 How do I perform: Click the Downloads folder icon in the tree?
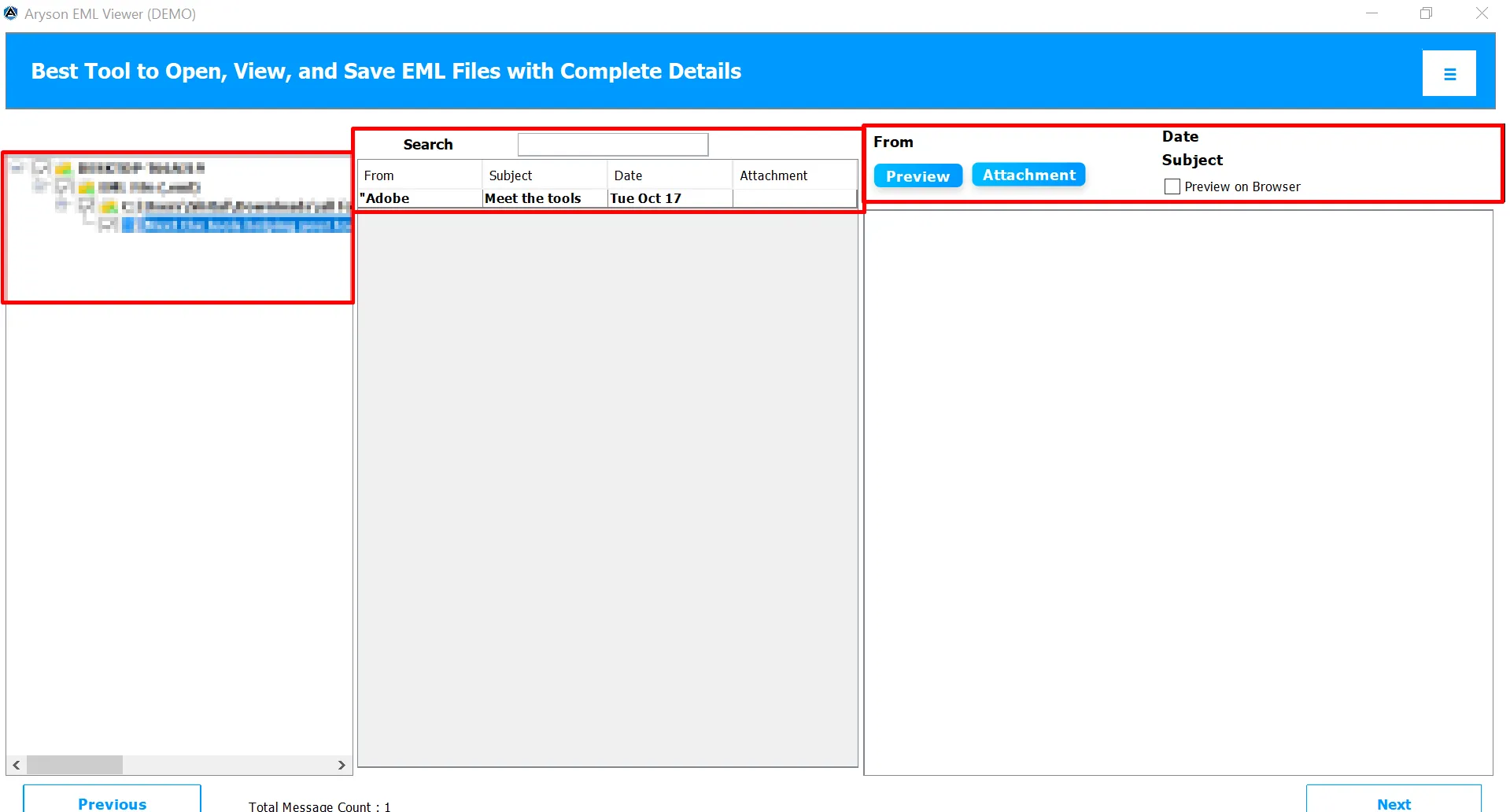click(x=109, y=206)
